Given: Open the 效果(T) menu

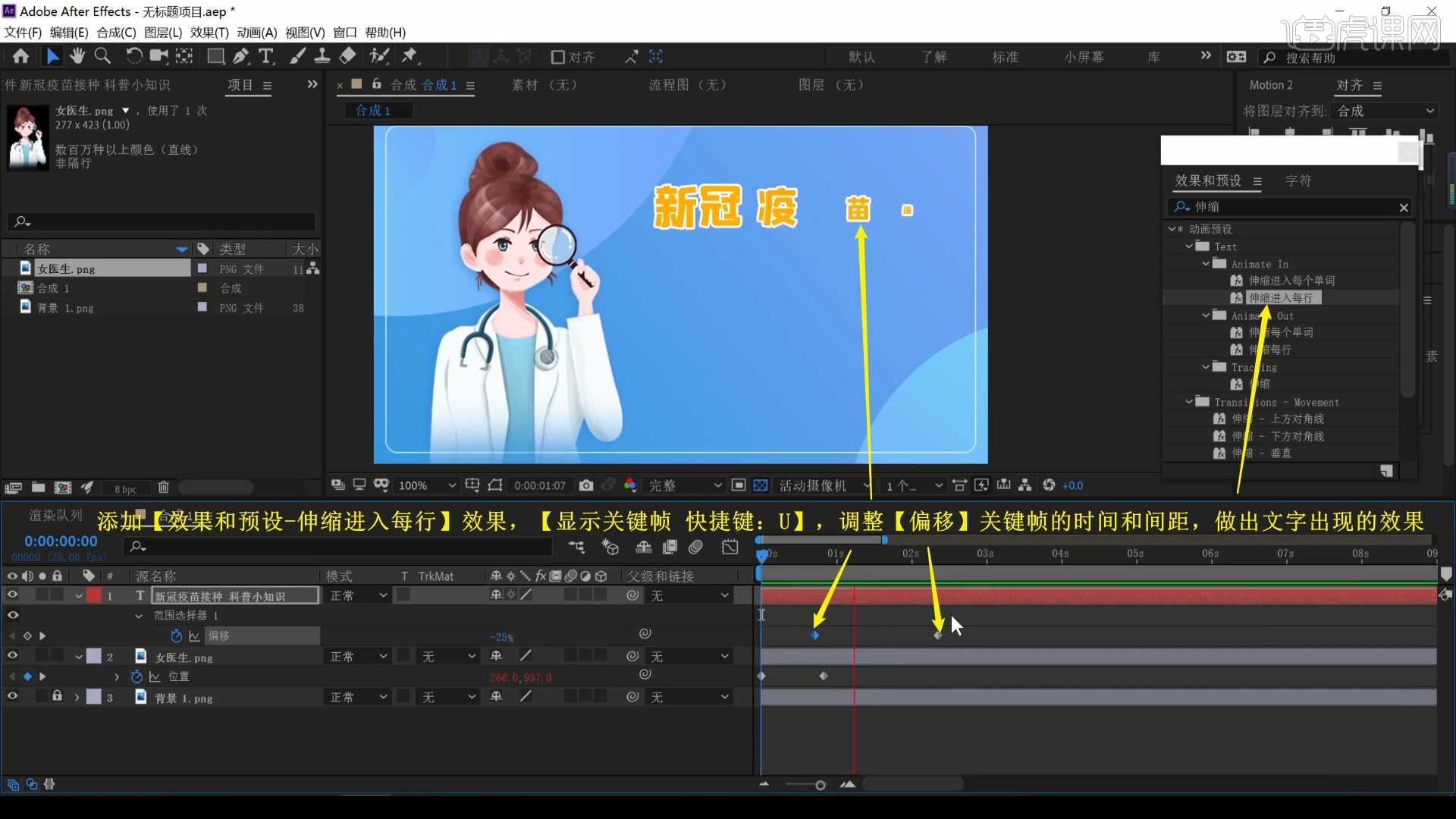Looking at the screenshot, I should 209,33.
